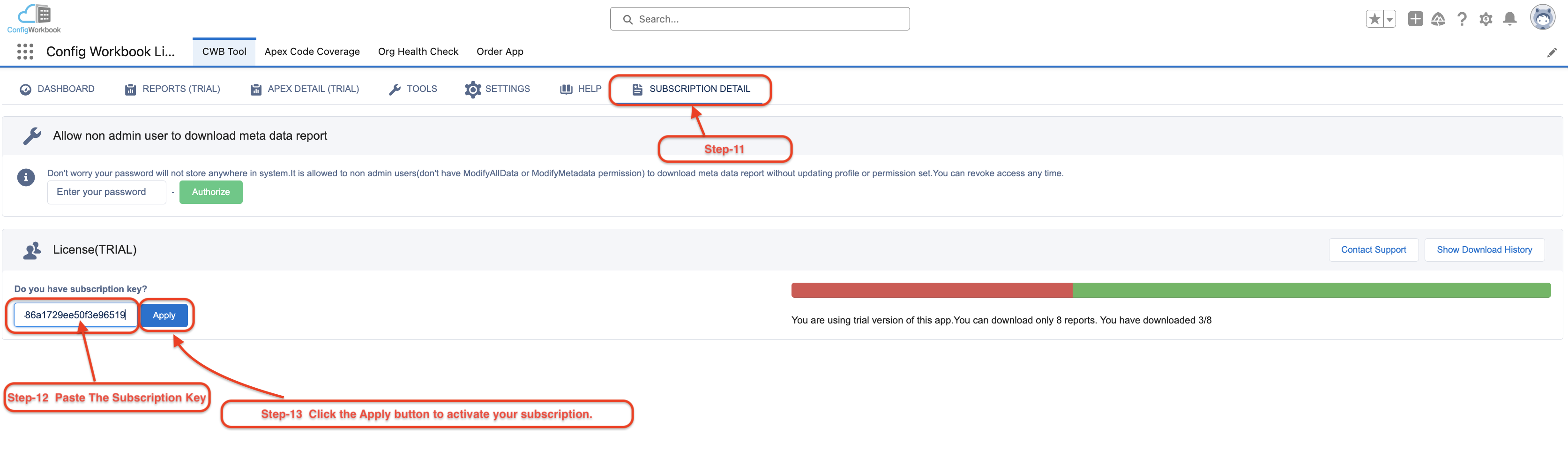
Task: Click the Config Workbook Li... app name
Action: click(110, 52)
